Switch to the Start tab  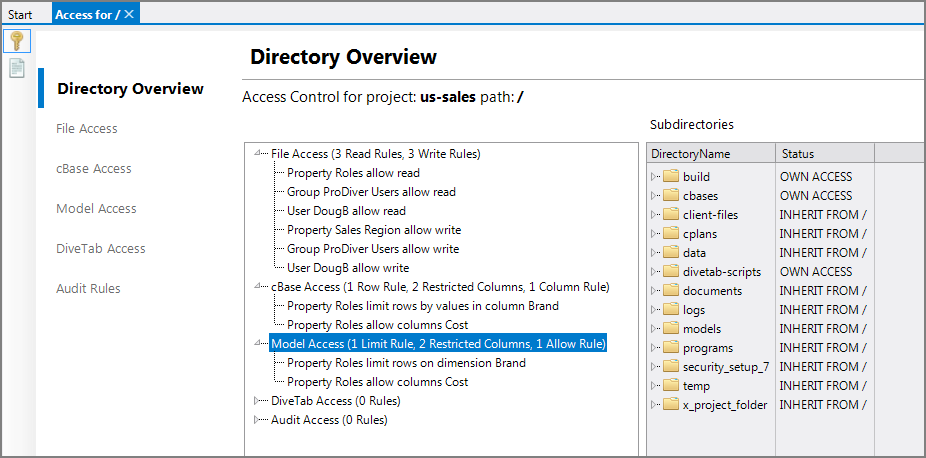[20, 14]
